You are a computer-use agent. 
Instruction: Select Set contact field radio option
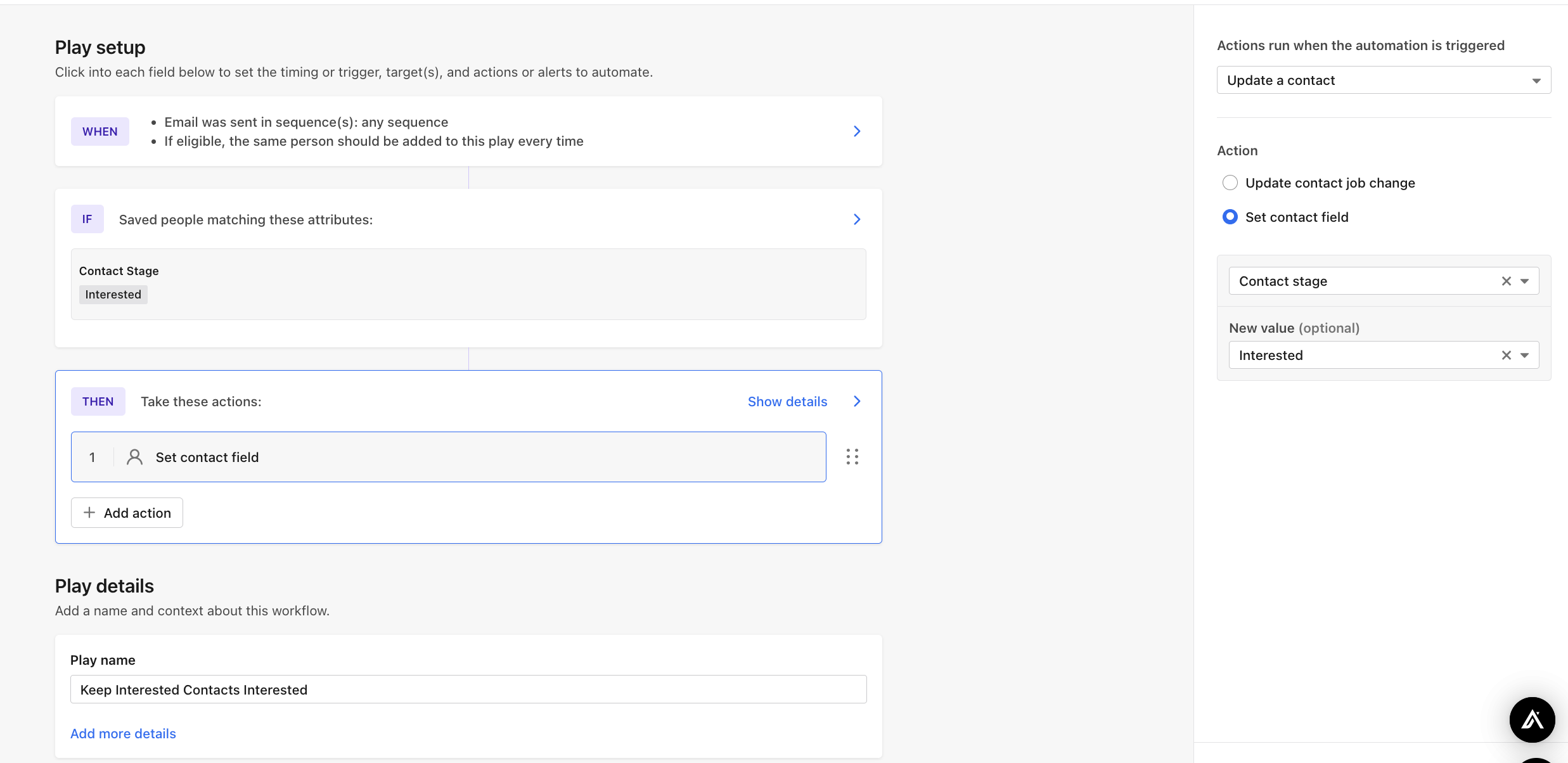(x=1230, y=217)
